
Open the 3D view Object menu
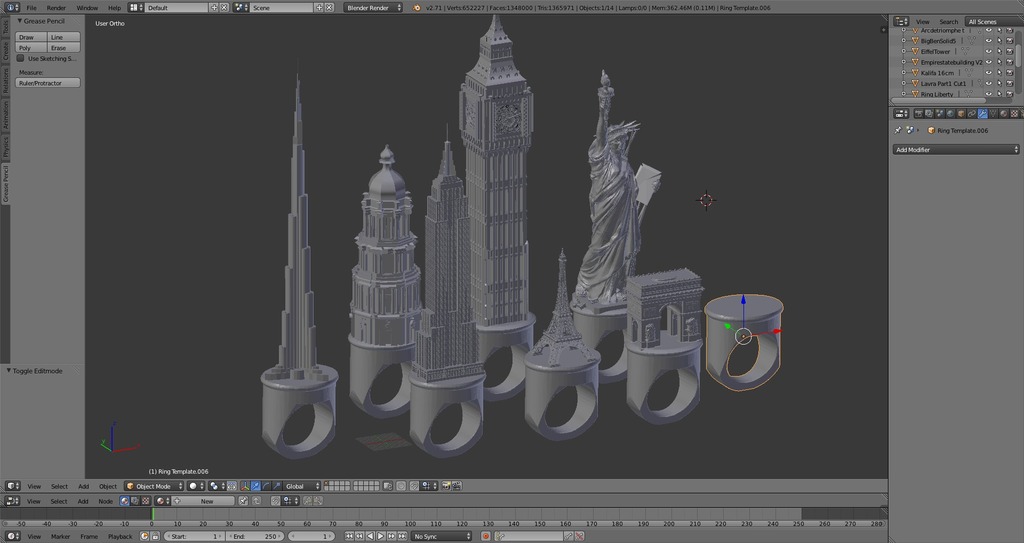(x=108, y=486)
